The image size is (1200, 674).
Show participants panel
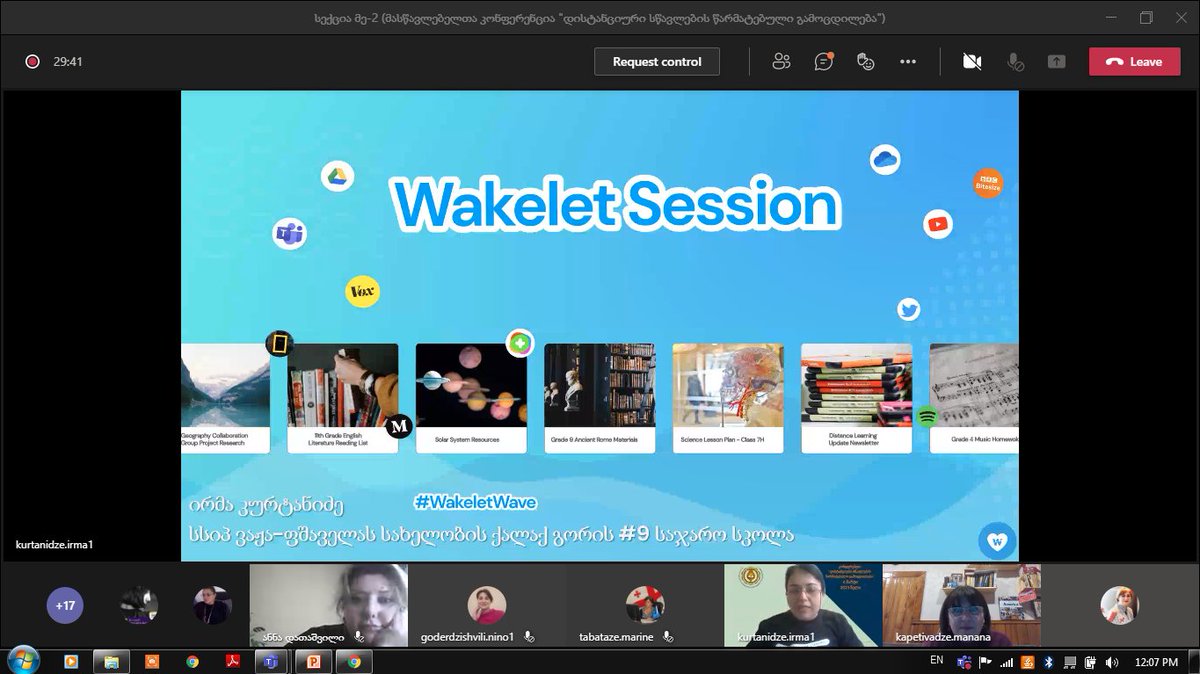[x=781, y=61]
